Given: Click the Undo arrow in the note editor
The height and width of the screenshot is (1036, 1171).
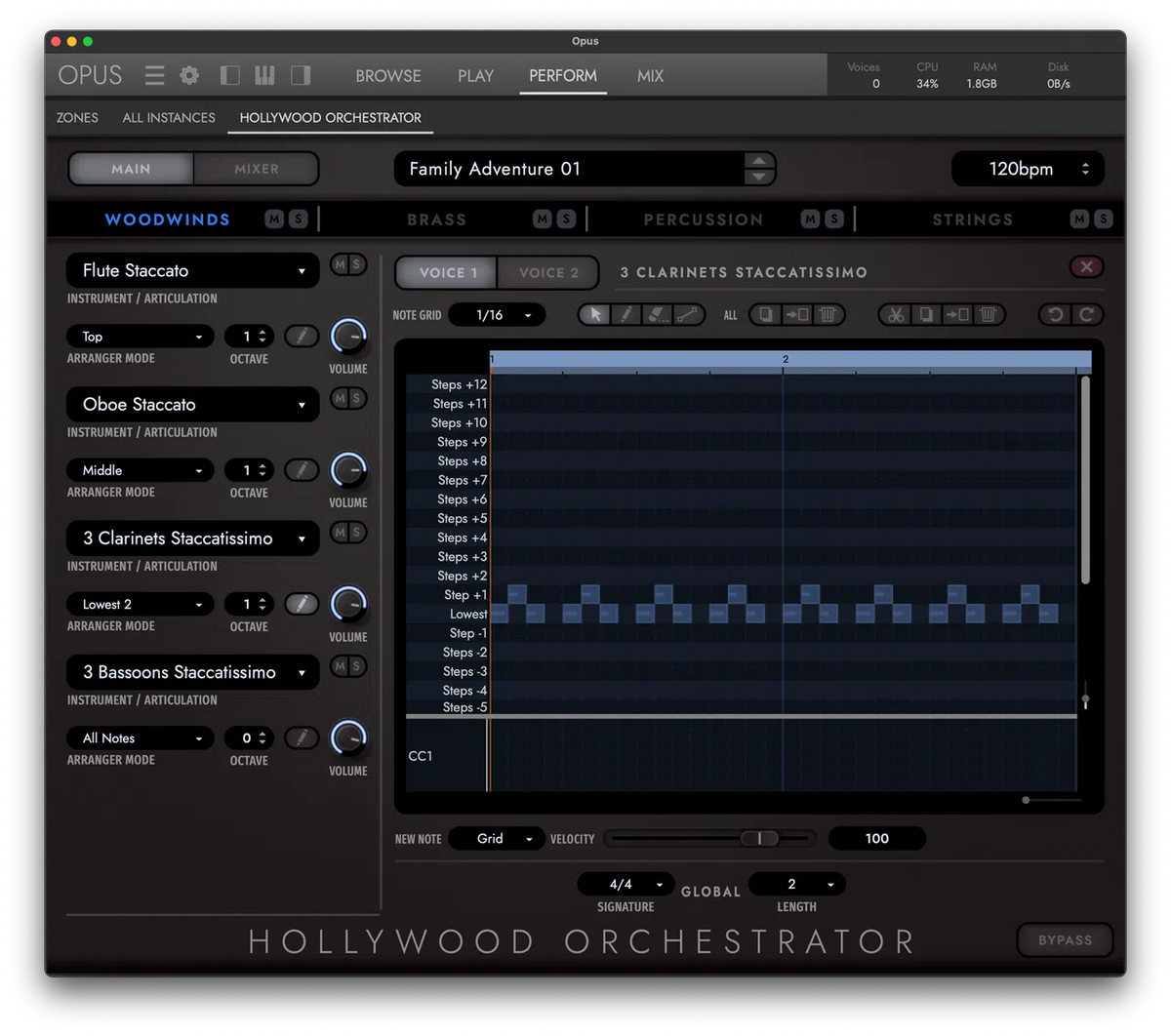Looking at the screenshot, I should point(1054,314).
